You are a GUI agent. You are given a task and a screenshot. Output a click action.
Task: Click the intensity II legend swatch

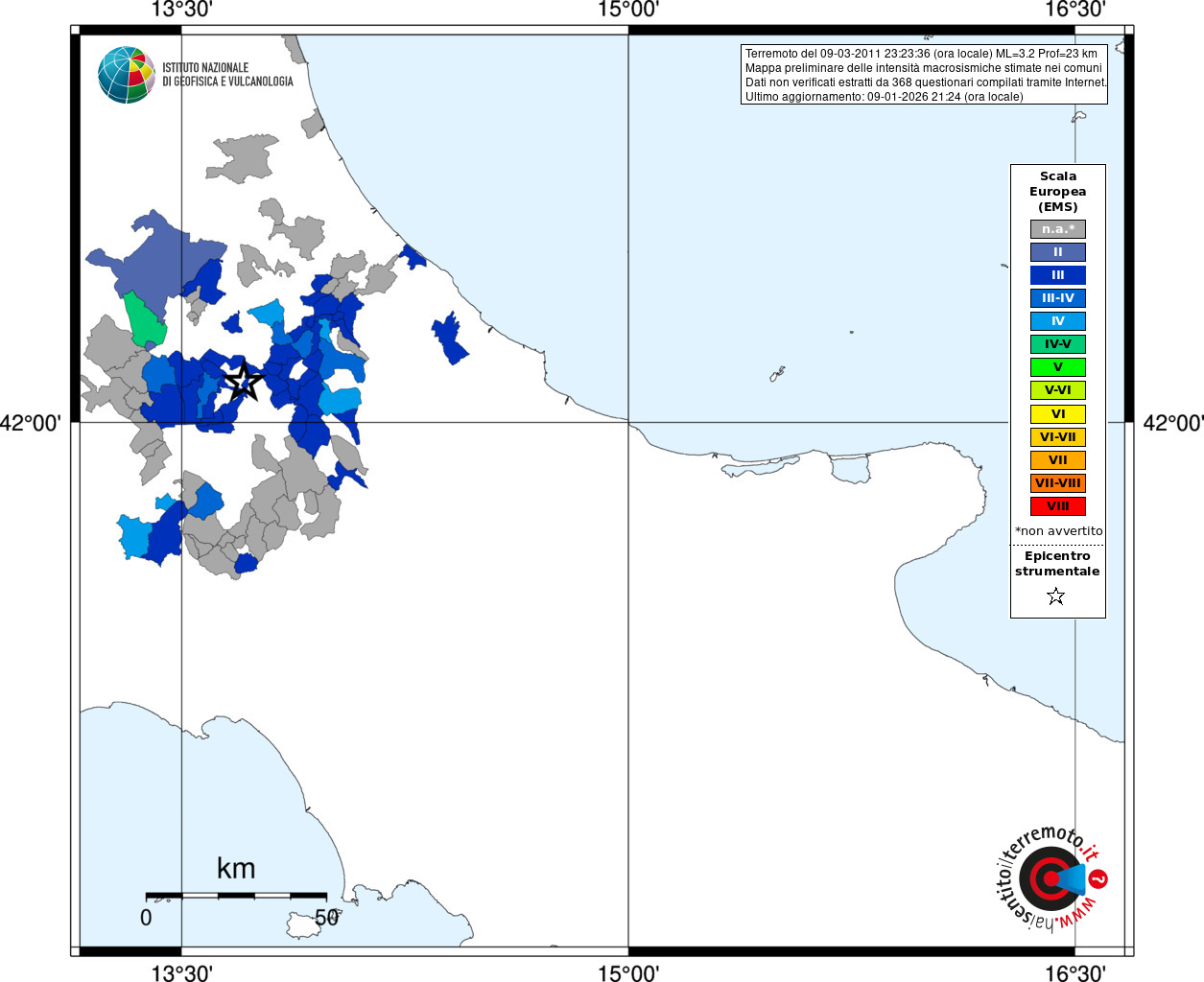[1058, 252]
